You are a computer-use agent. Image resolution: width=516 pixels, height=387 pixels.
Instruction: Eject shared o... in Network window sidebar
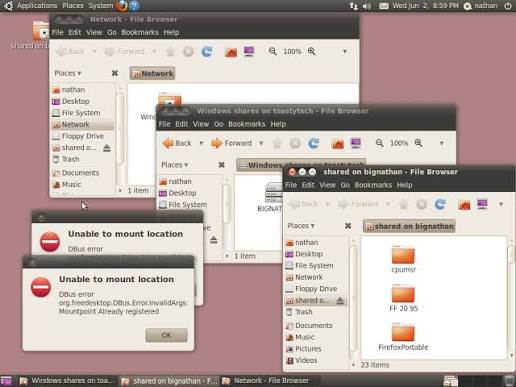(x=107, y=148)
